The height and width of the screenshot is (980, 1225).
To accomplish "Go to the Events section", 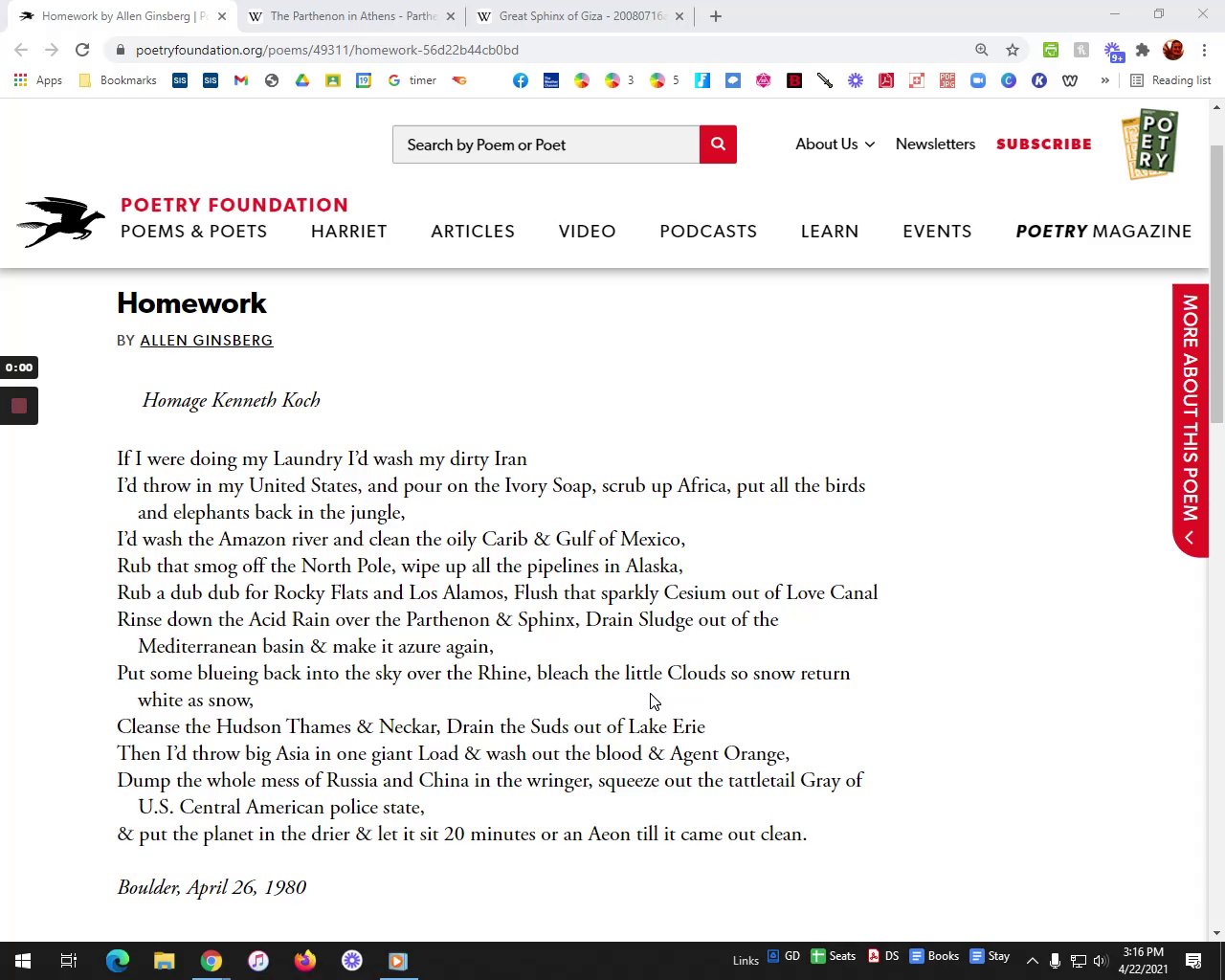I will [937, 232].
